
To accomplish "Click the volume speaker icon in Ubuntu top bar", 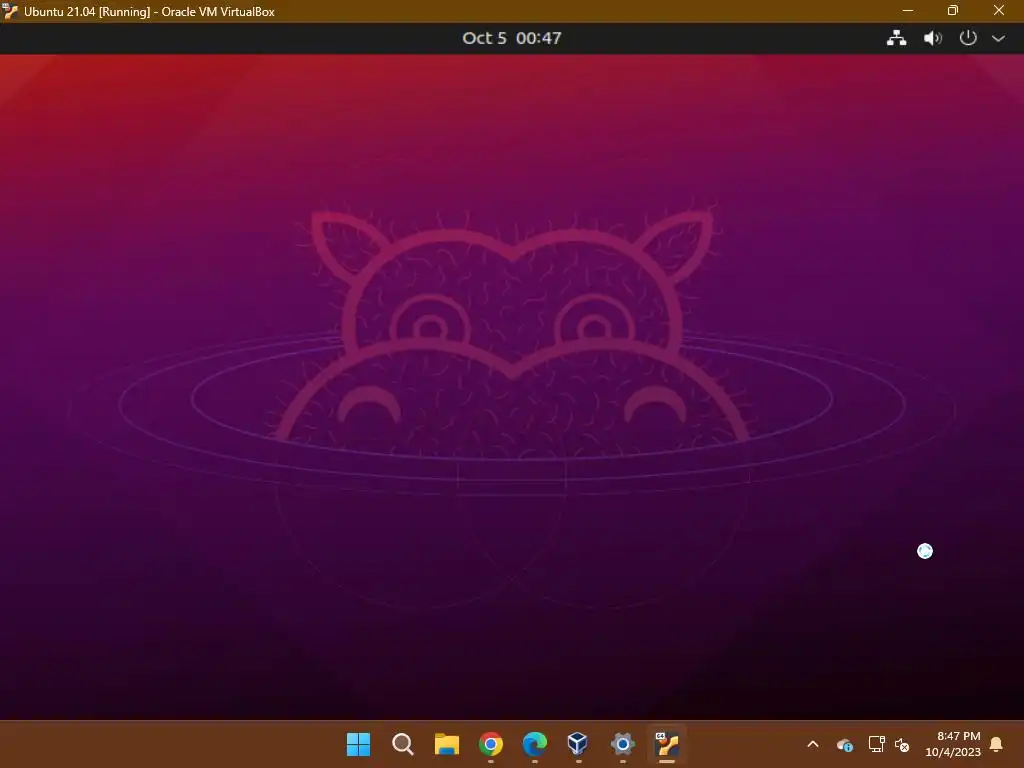I will click(x=932, y=38).
